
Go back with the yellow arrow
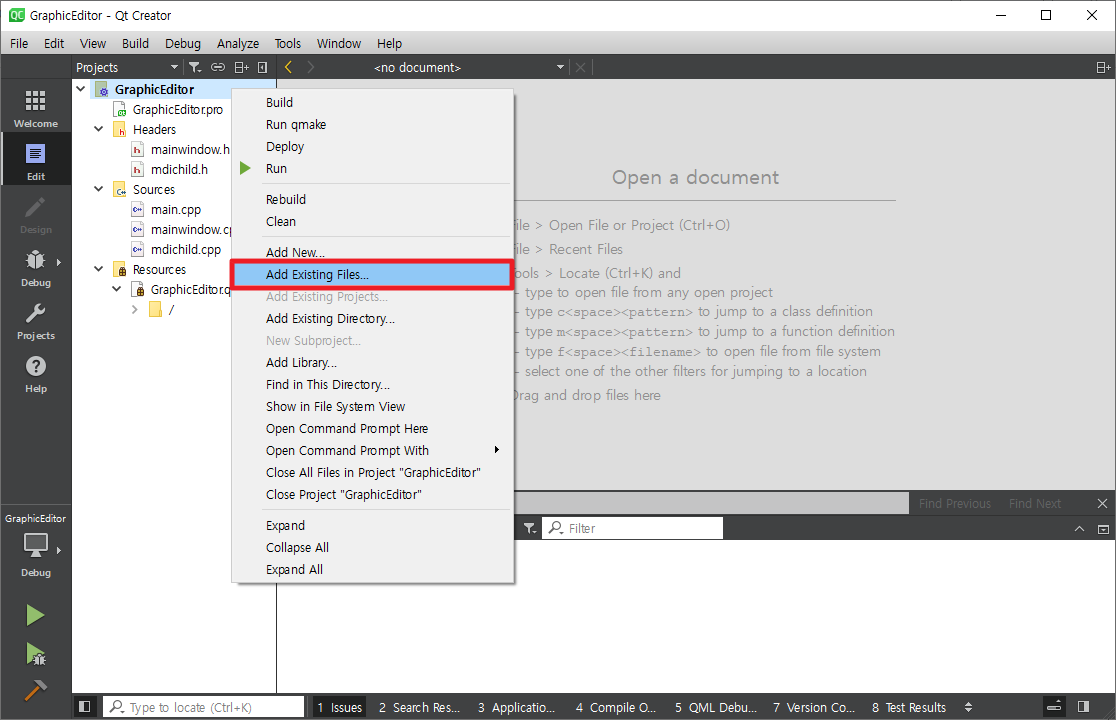coord(288,67)
